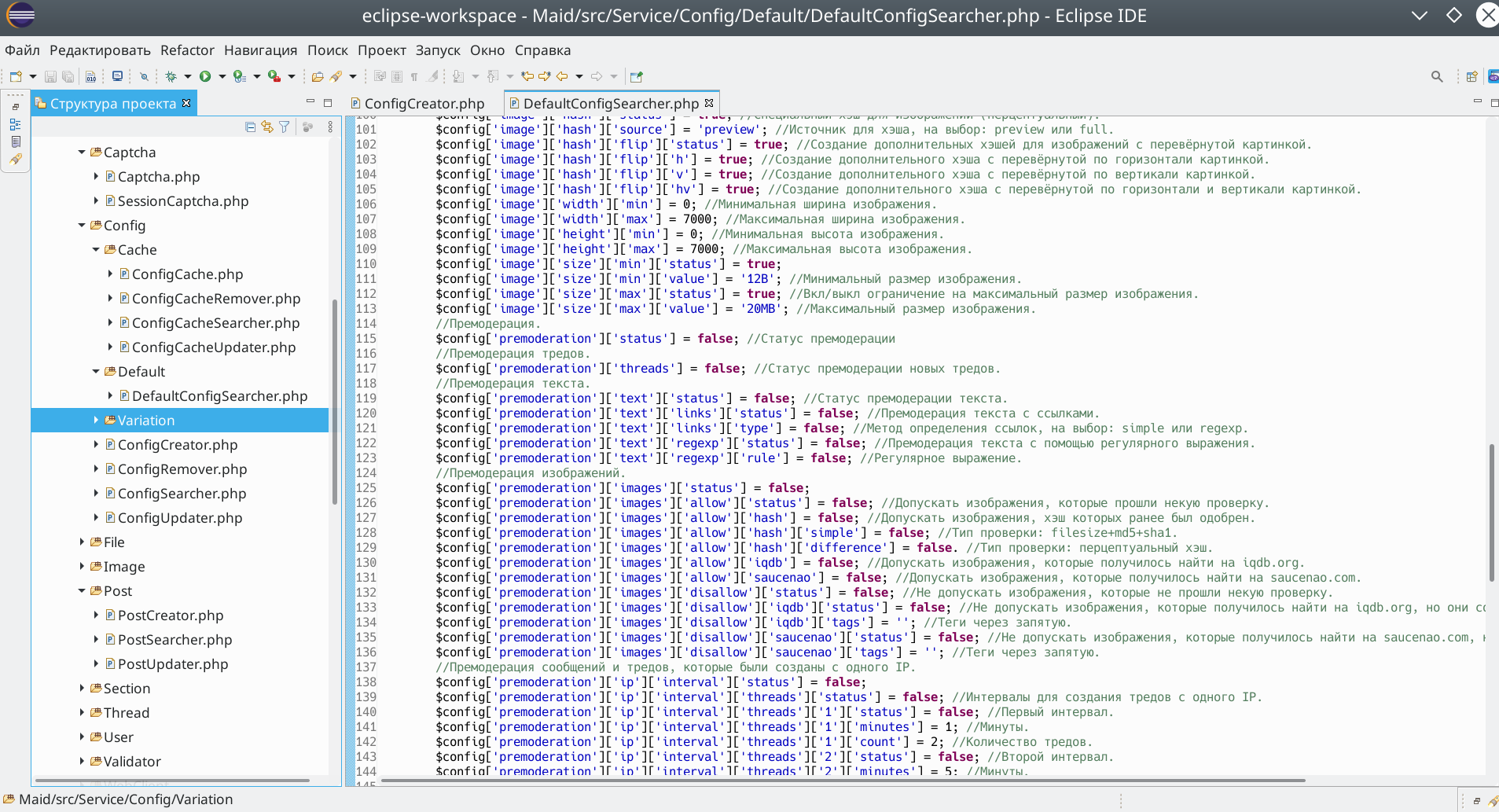Viewport: 1499px width, 812px height.
Task: Open the Редактировать menu
Action: click(100, 50)
